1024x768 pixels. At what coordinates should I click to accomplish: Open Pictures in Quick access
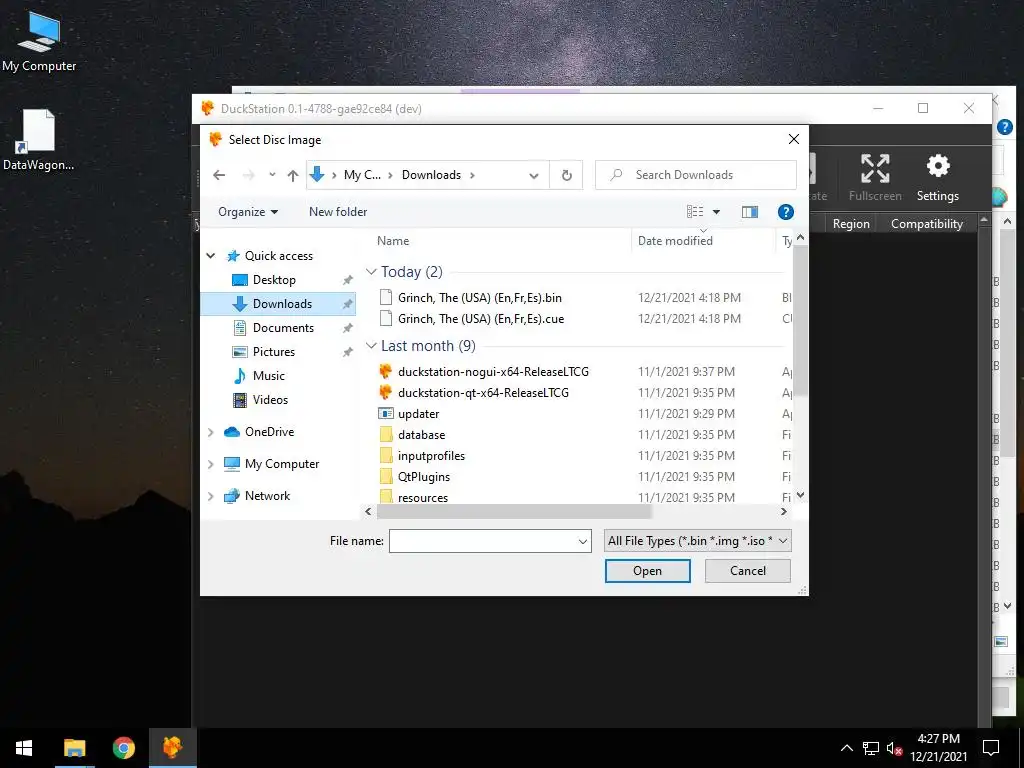(x=274, y=352)
